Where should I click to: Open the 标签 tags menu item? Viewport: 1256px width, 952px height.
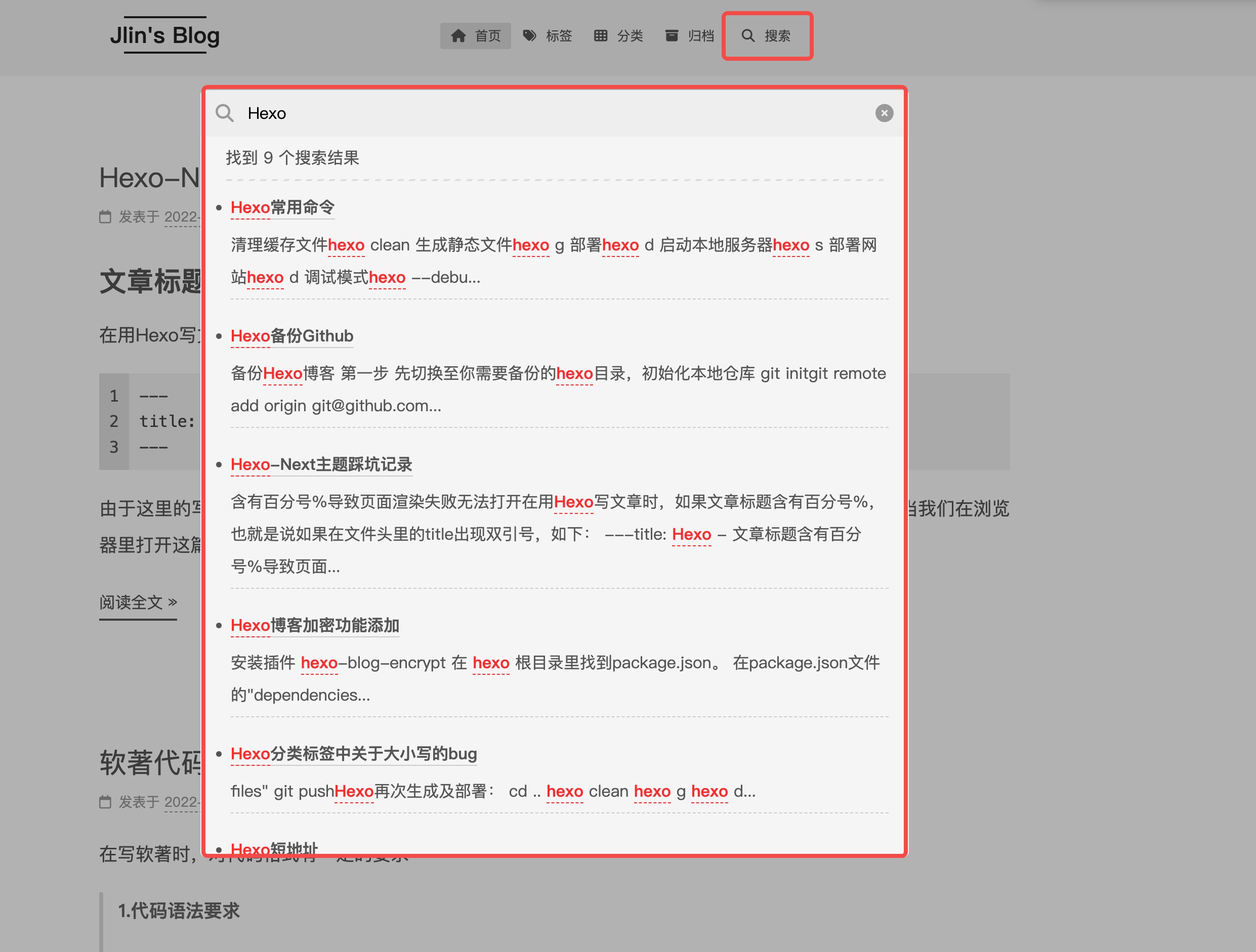tap(547, 36)
